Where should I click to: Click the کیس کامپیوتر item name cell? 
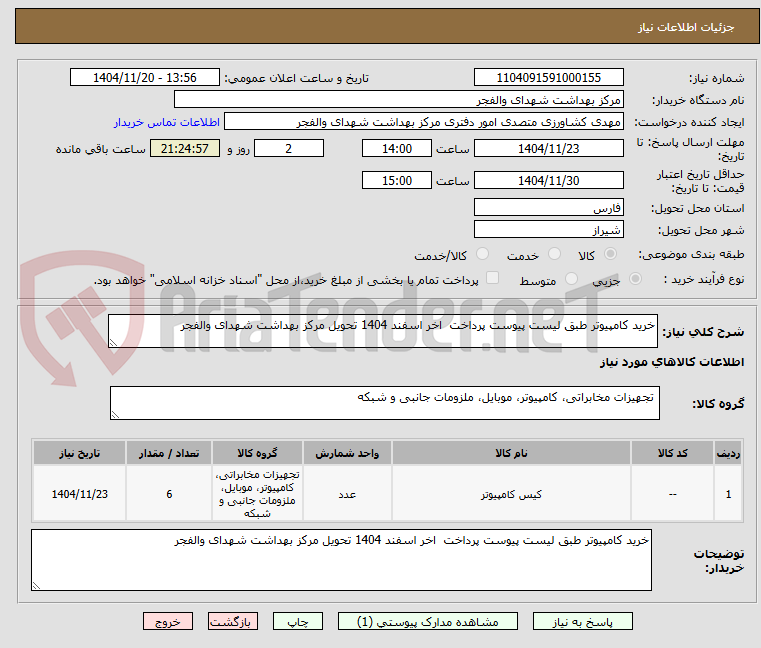point(511,494)
